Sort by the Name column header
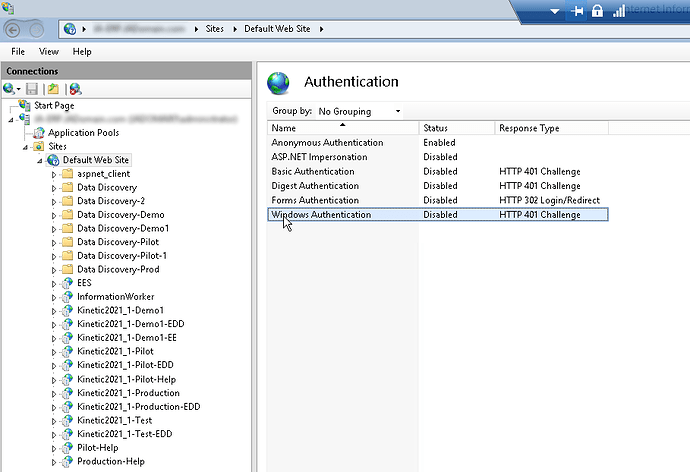 pos(343,128)
